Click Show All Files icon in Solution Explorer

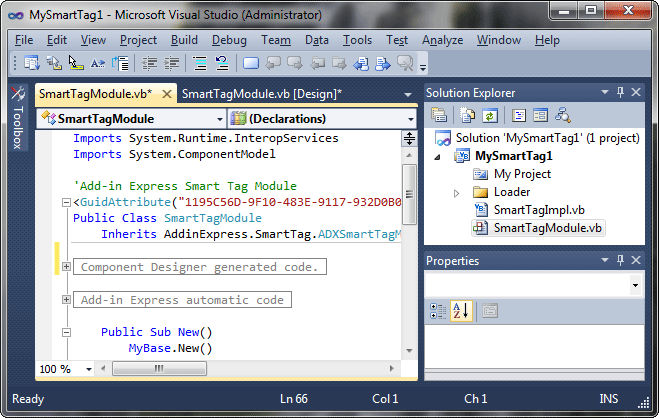[467, 115]
